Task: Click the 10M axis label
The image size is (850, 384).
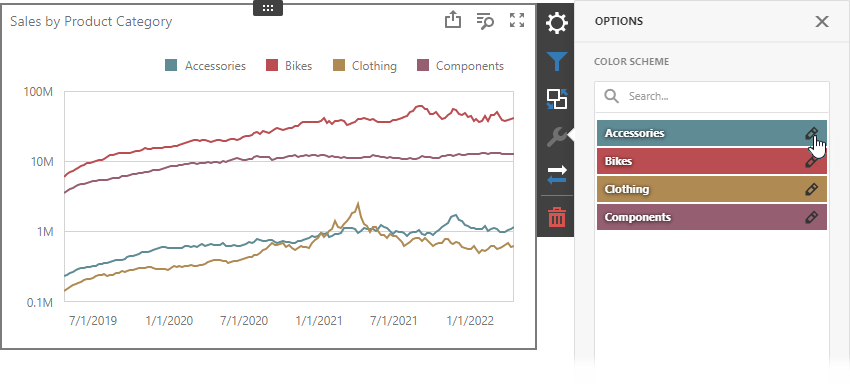Action: click(x=41, y=162)
